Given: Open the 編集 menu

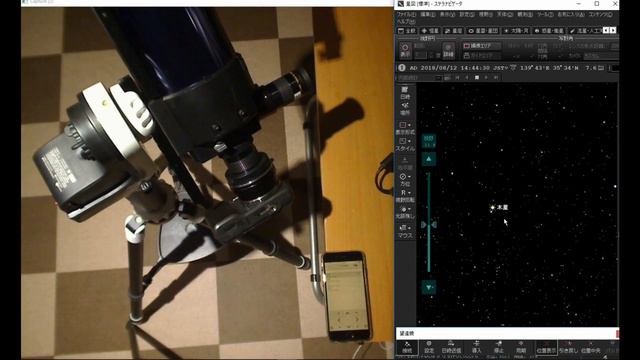Looking at the screenshot, I should (428, 14).
